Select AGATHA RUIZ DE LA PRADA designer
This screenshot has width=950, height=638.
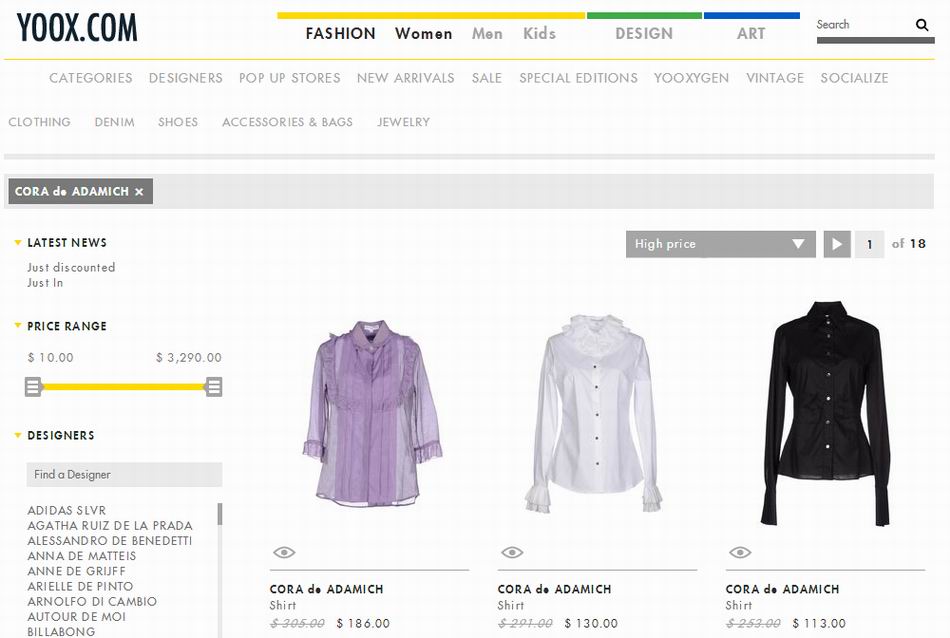pyautogui.click(x=110, y=525)
